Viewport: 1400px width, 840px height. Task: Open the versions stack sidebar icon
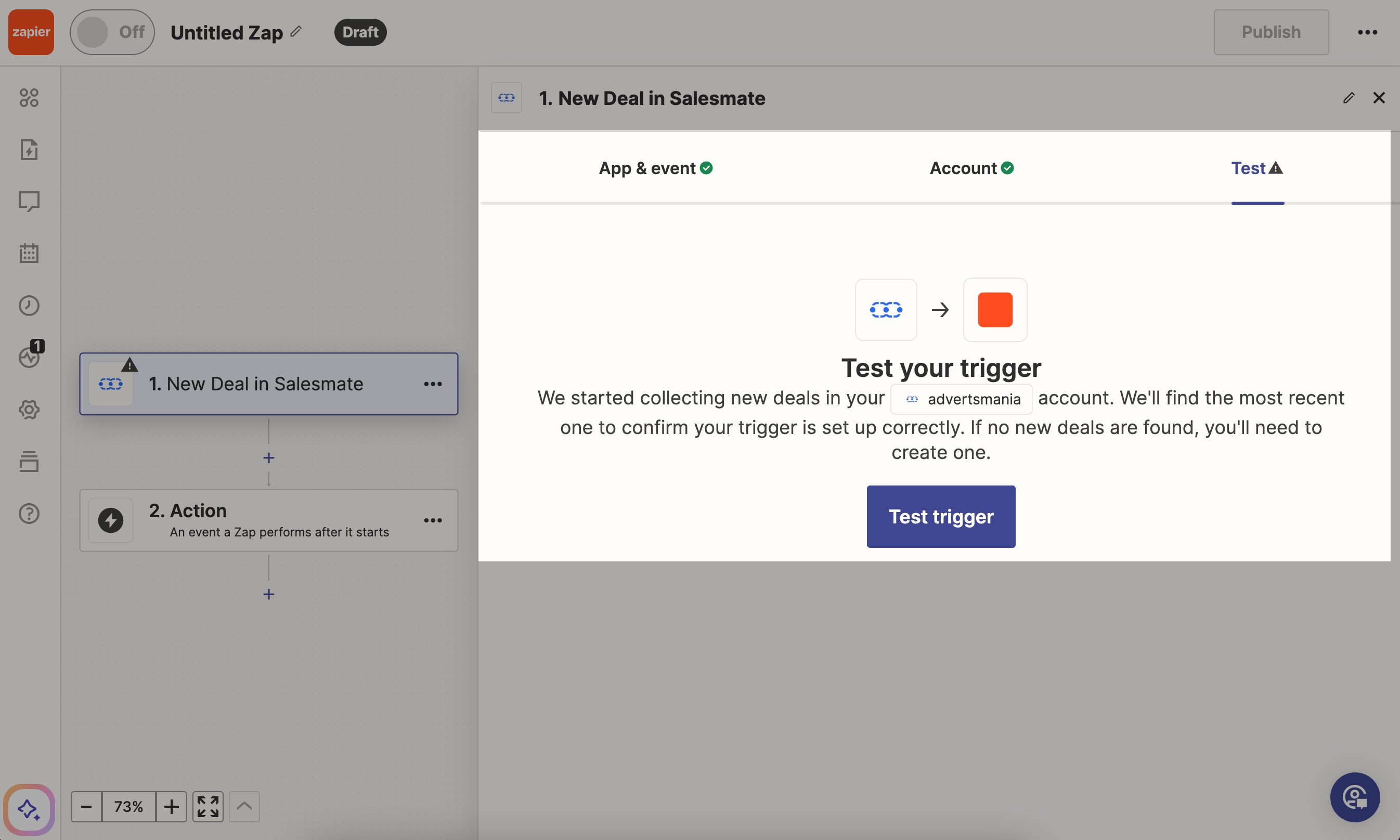point(29,461)
